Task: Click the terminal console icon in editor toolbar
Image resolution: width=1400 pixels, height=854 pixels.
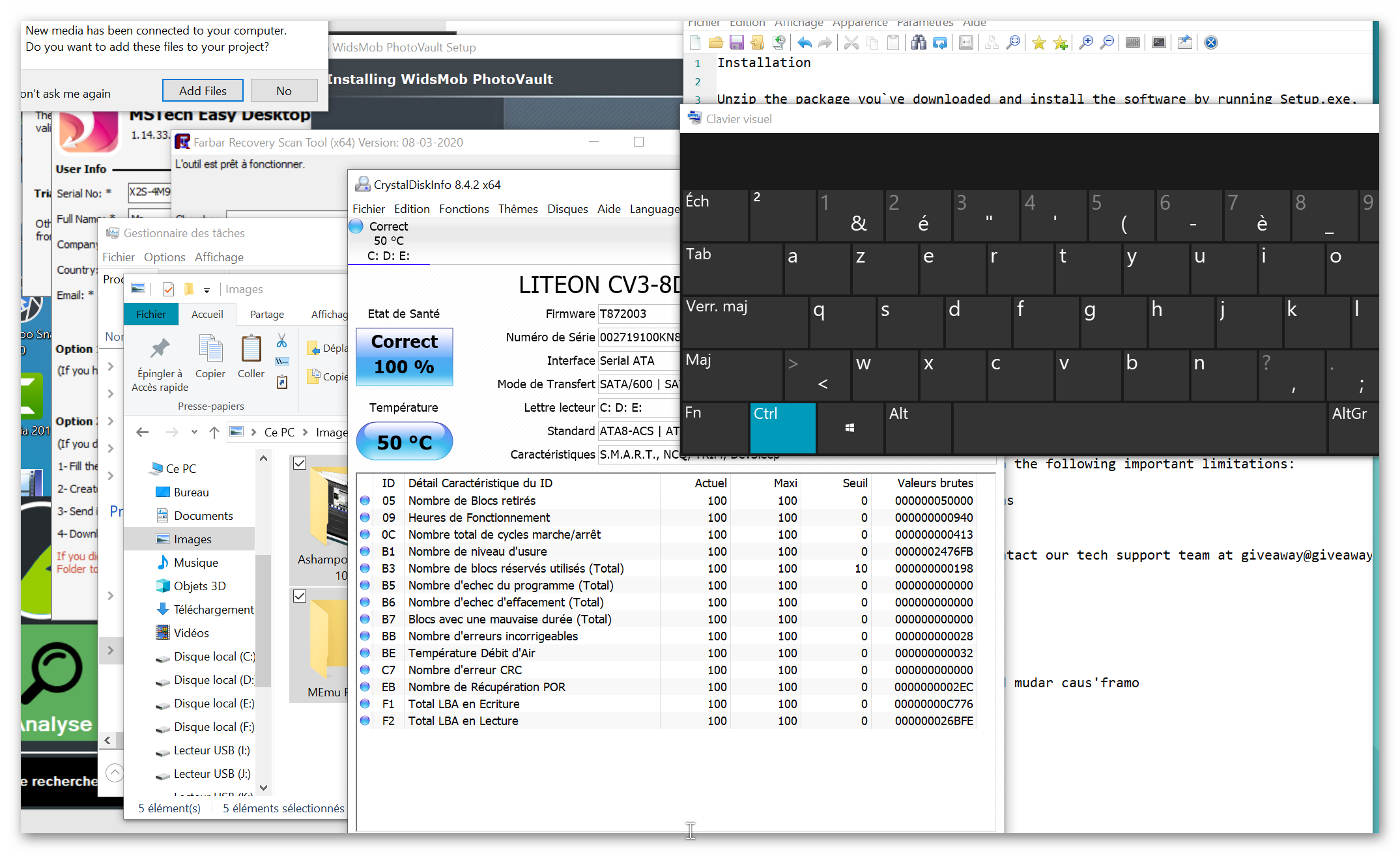Action: (x=1159, y=43)
